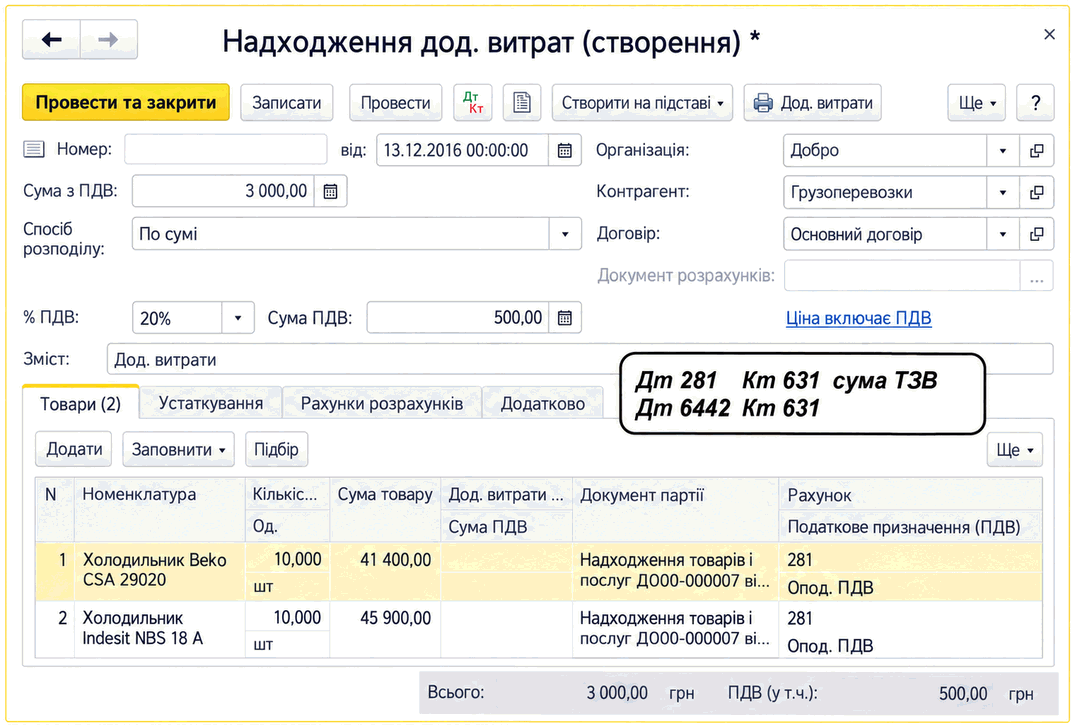Click the Податкове призначення (ПДВ) header
Viewport: 1075px width, 728px height.
[910, 526]
